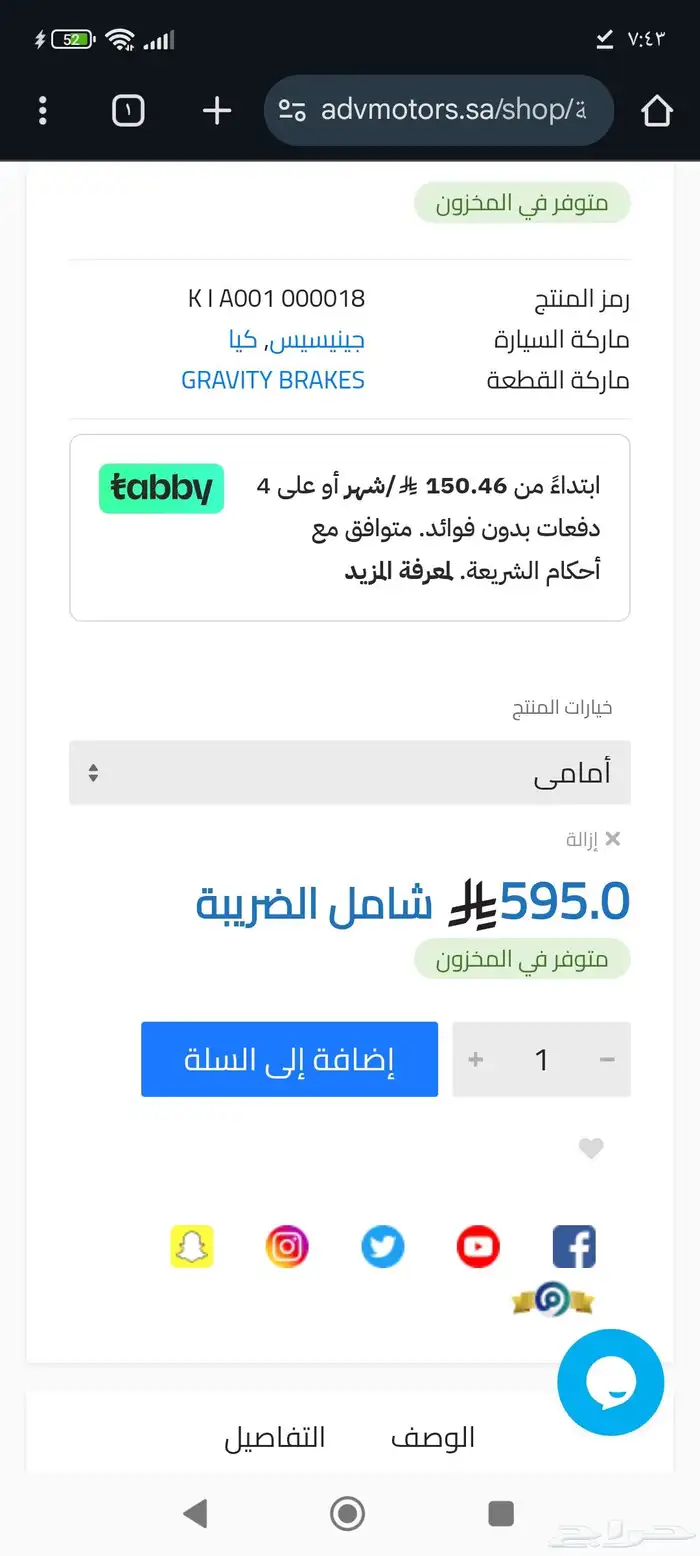Tap the advmotors.sa address bar
The width and height of the screenshot is (700, 1556).
click(439, 110)
